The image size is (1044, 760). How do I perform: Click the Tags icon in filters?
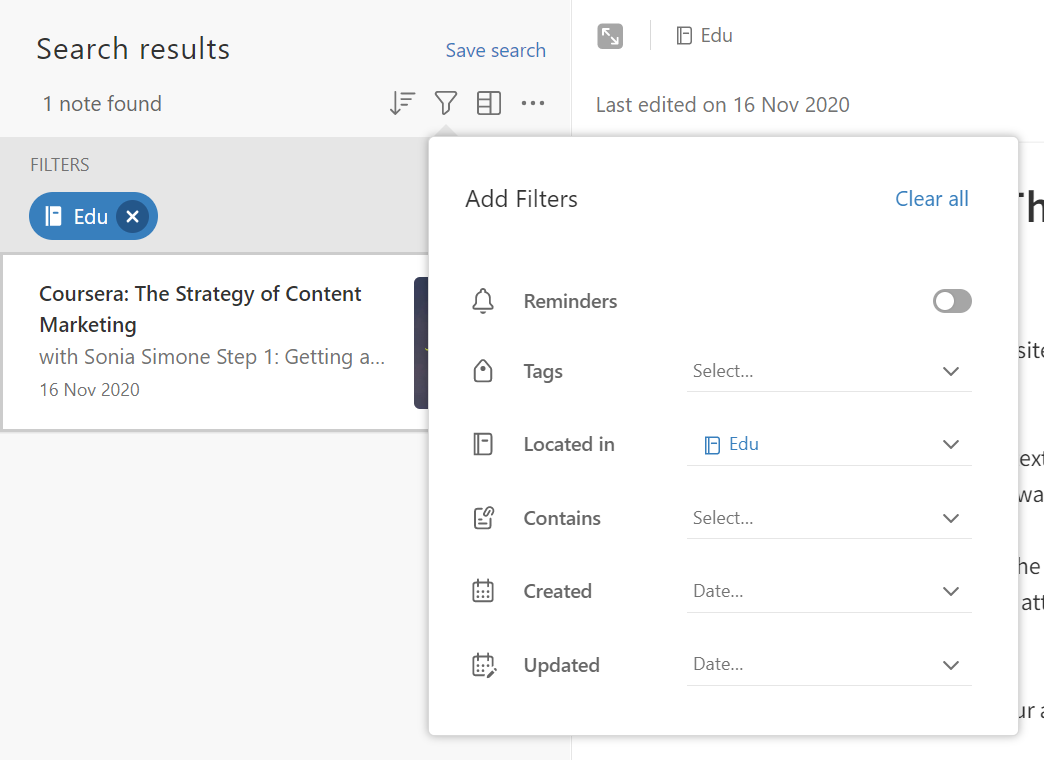(x=483, y=372)
